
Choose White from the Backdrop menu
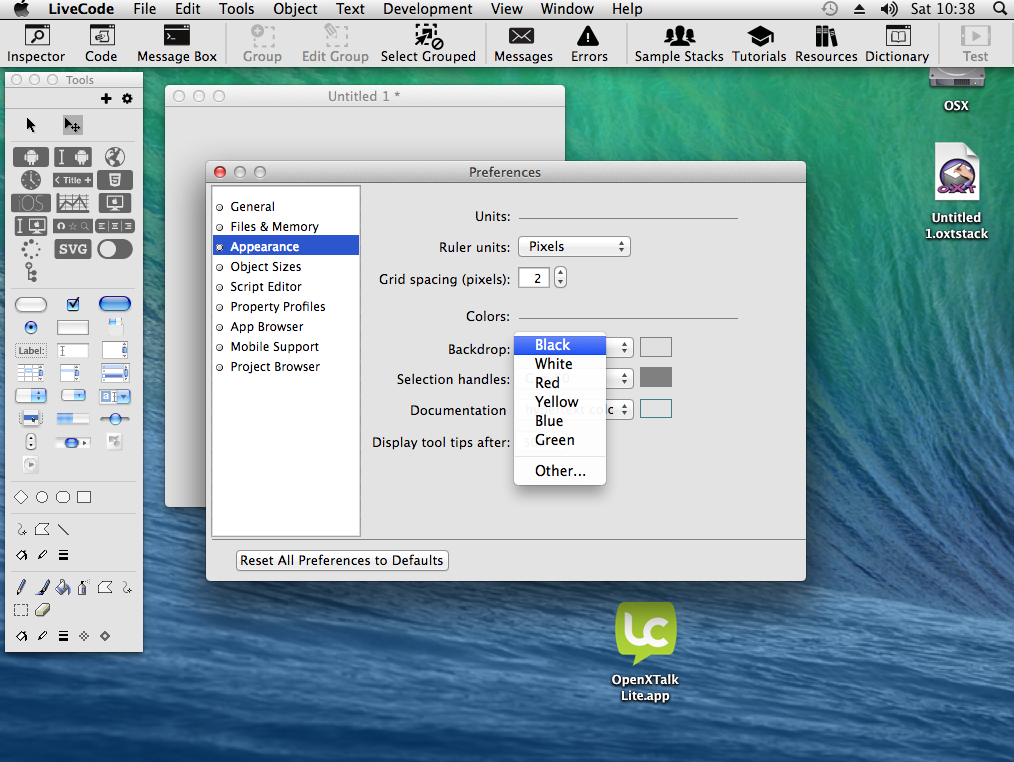click(x=560, y=364)
